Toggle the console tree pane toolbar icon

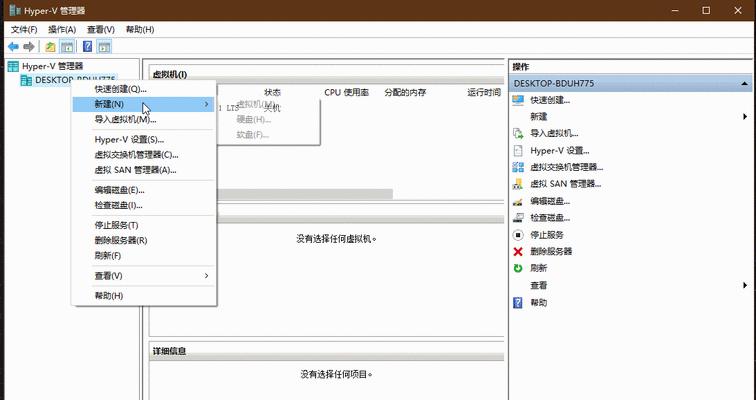point(67,47)
